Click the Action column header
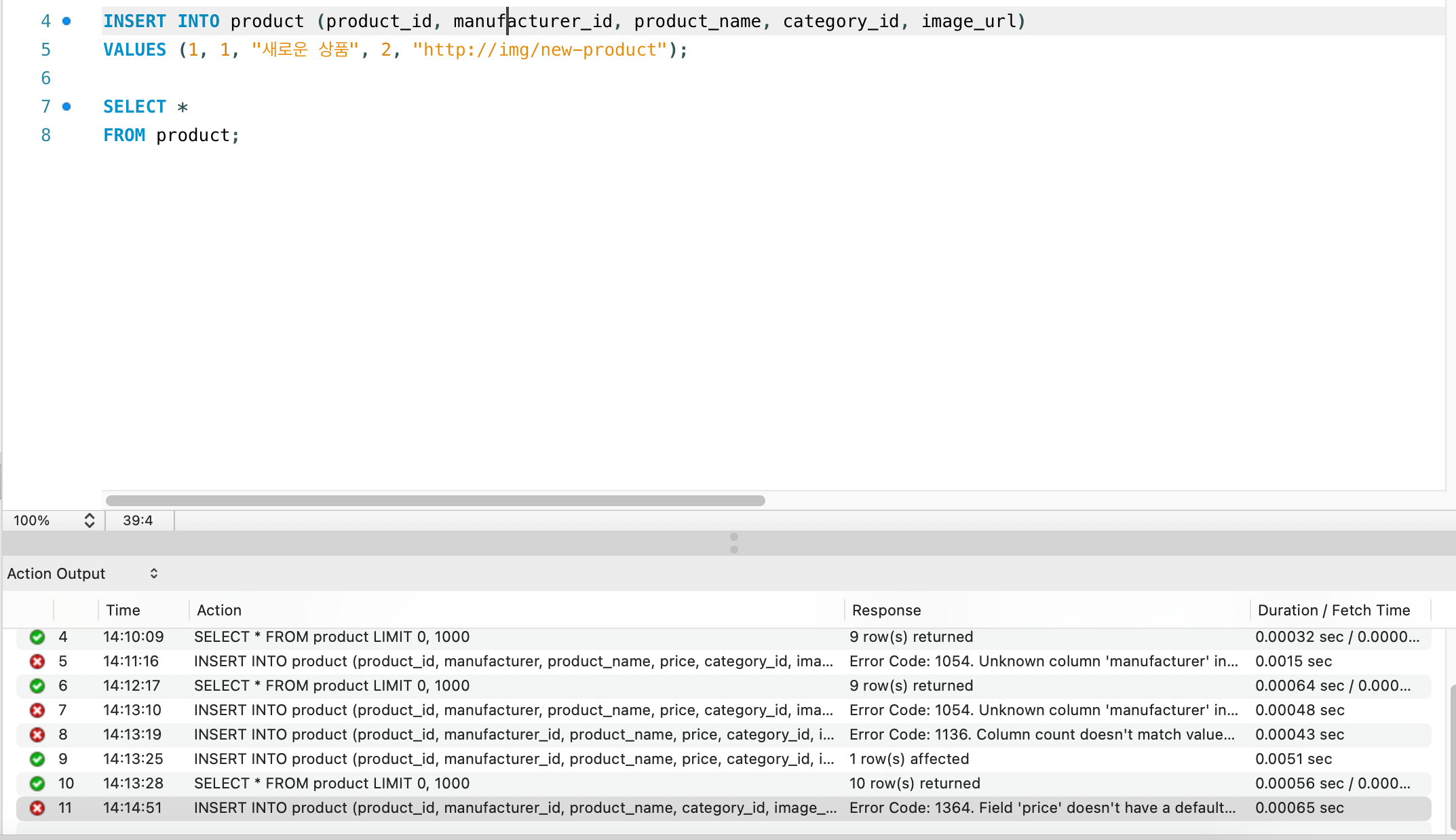Image resolution: width=1456 pixels, height=840 pixels. [x=218, y=610]
